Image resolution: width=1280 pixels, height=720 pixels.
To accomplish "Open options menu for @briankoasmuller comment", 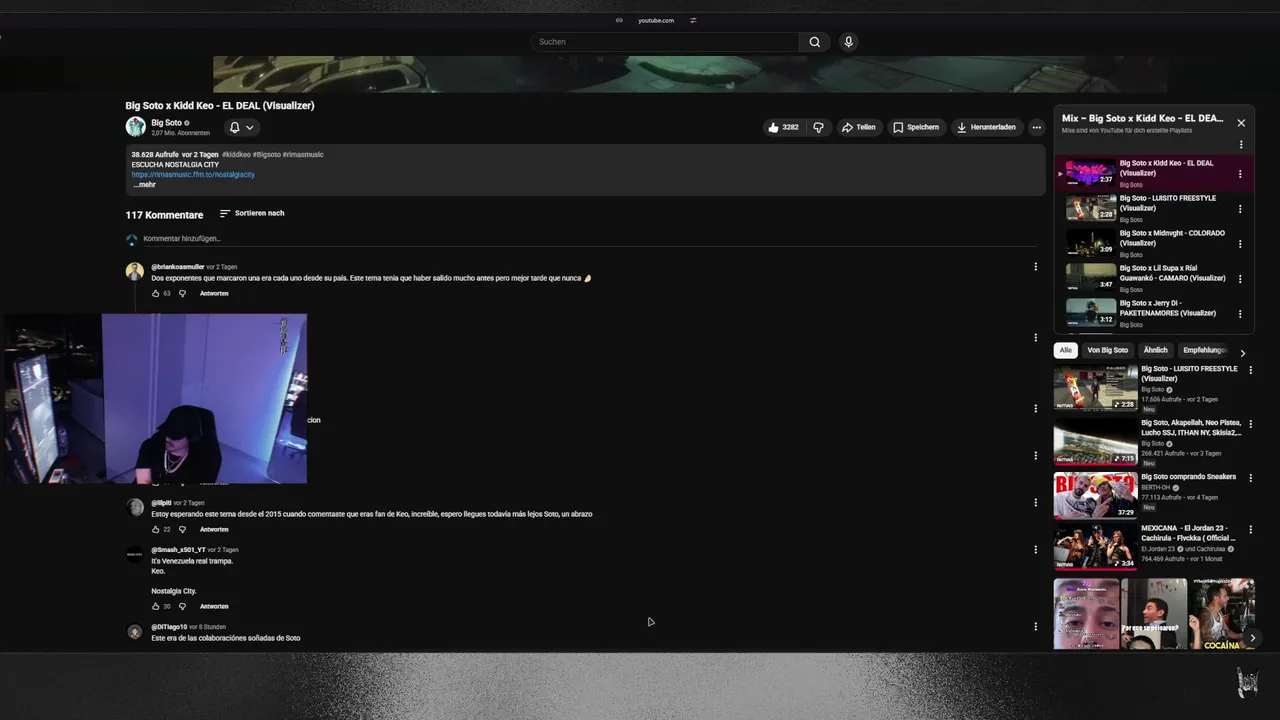I will coord(1036,267).
